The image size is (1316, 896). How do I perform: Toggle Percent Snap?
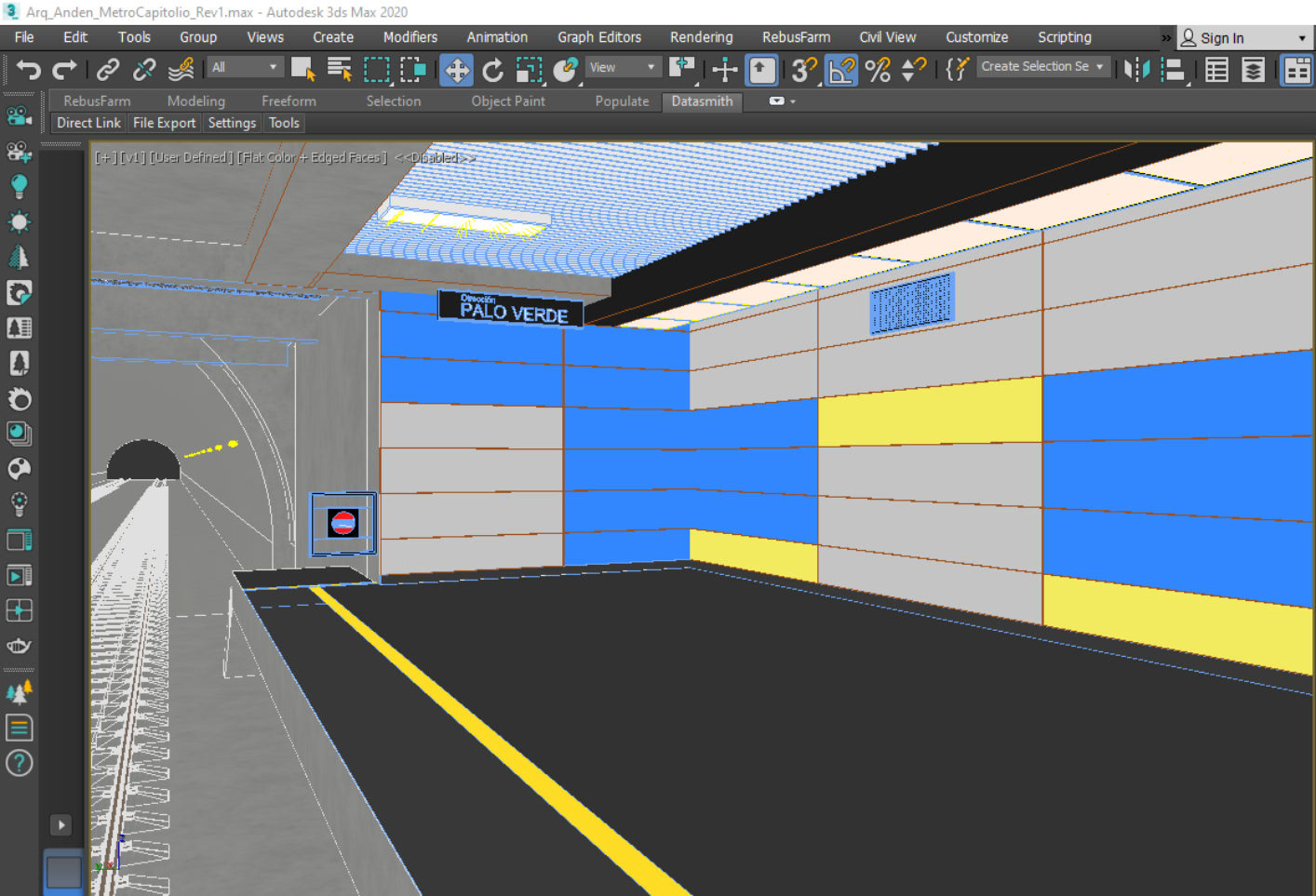point(878,70)
